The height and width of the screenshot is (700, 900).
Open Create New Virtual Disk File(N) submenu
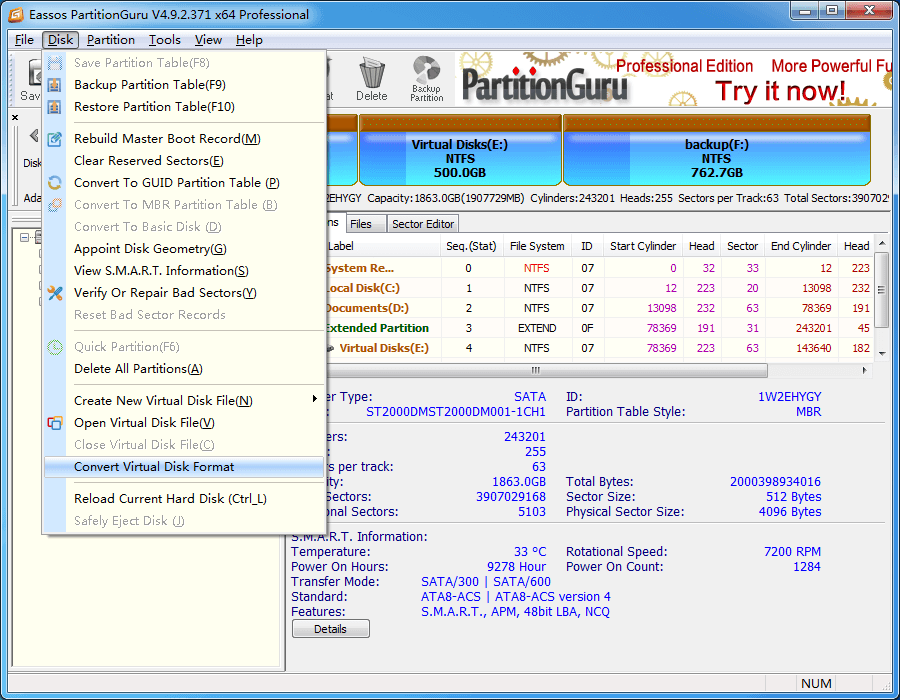click(184, 401)
